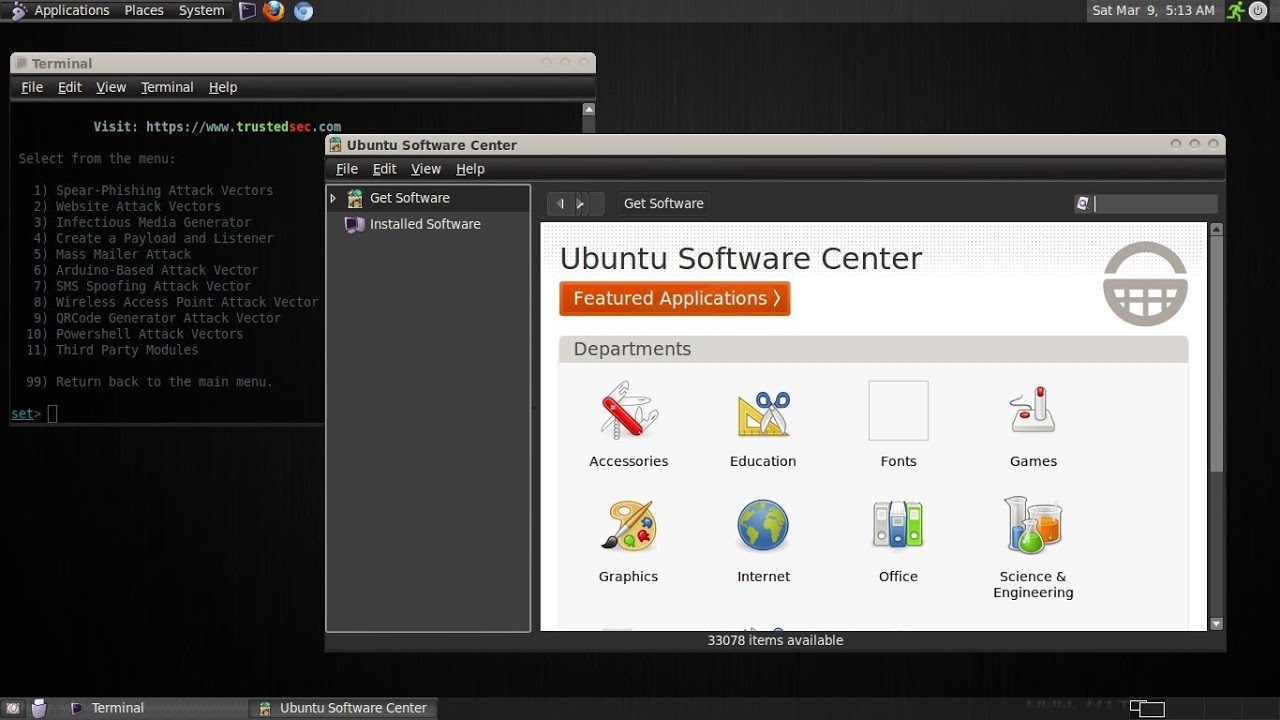Screen dimensions: 1280x720
Task: Click the Internet label
Action: click(x=763, y=577)
